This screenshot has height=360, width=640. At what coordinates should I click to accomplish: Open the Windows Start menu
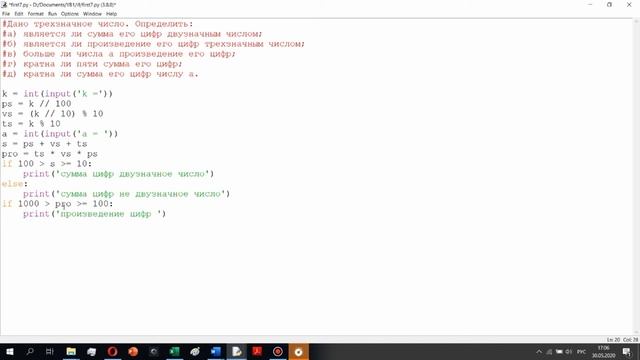tap(9, 351)
